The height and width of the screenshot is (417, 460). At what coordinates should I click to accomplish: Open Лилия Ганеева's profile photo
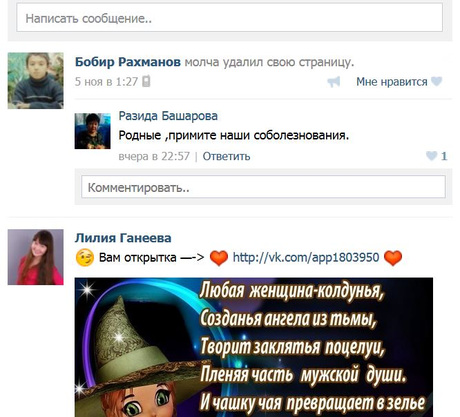[36, 257]
